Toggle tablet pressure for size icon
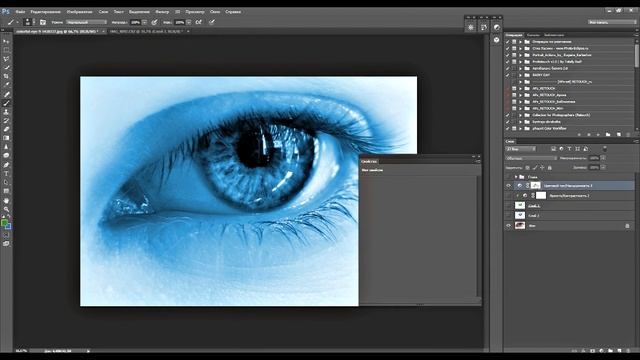640x360 pixels. [212, 22]
